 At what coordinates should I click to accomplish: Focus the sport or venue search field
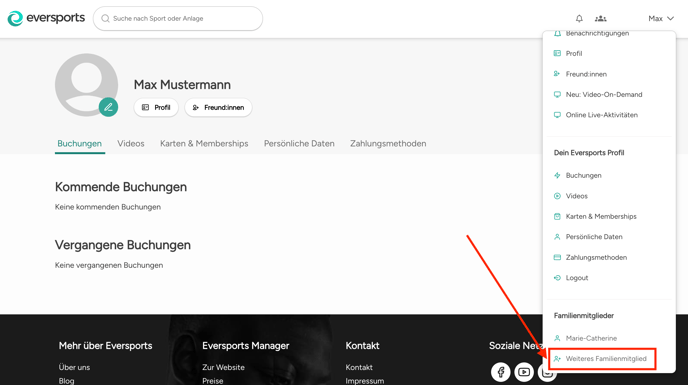tap(178, 18)
